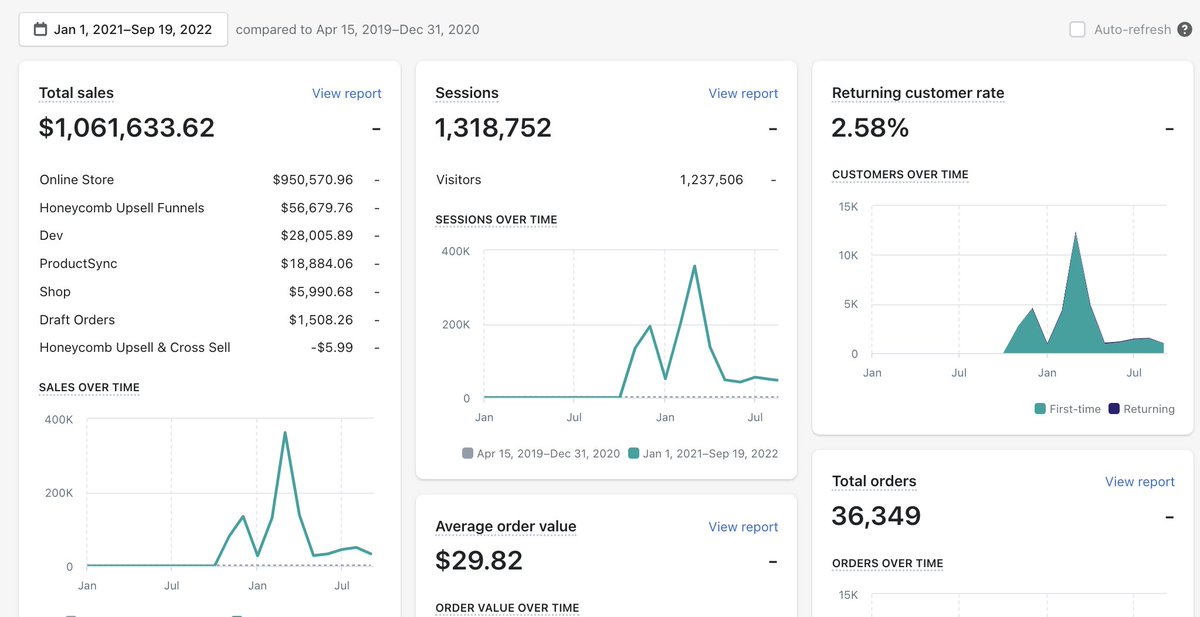This screenshot has height=617, width=1200.
Task: Click the SALES OVER TIME heading
Action: (89, 387)
